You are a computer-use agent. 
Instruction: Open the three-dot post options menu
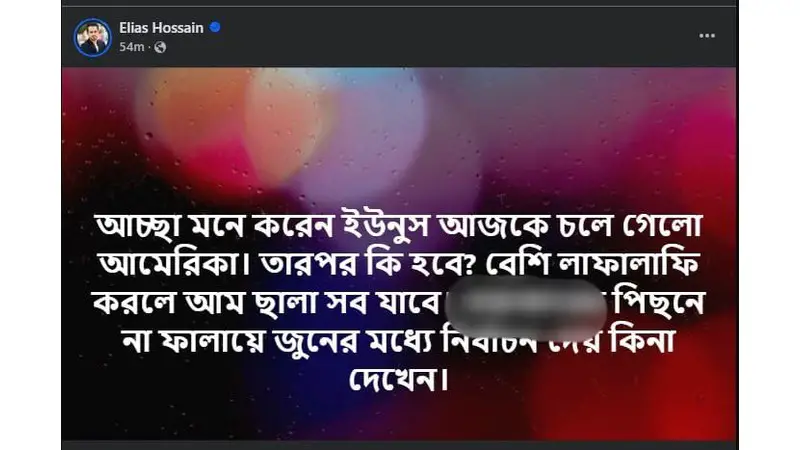tap(707, 36)
